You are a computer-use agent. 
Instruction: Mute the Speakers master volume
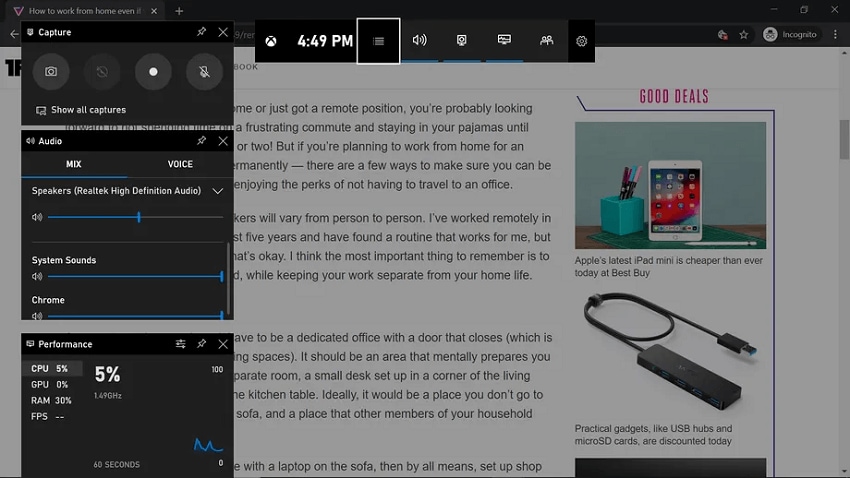coord(37,217)
